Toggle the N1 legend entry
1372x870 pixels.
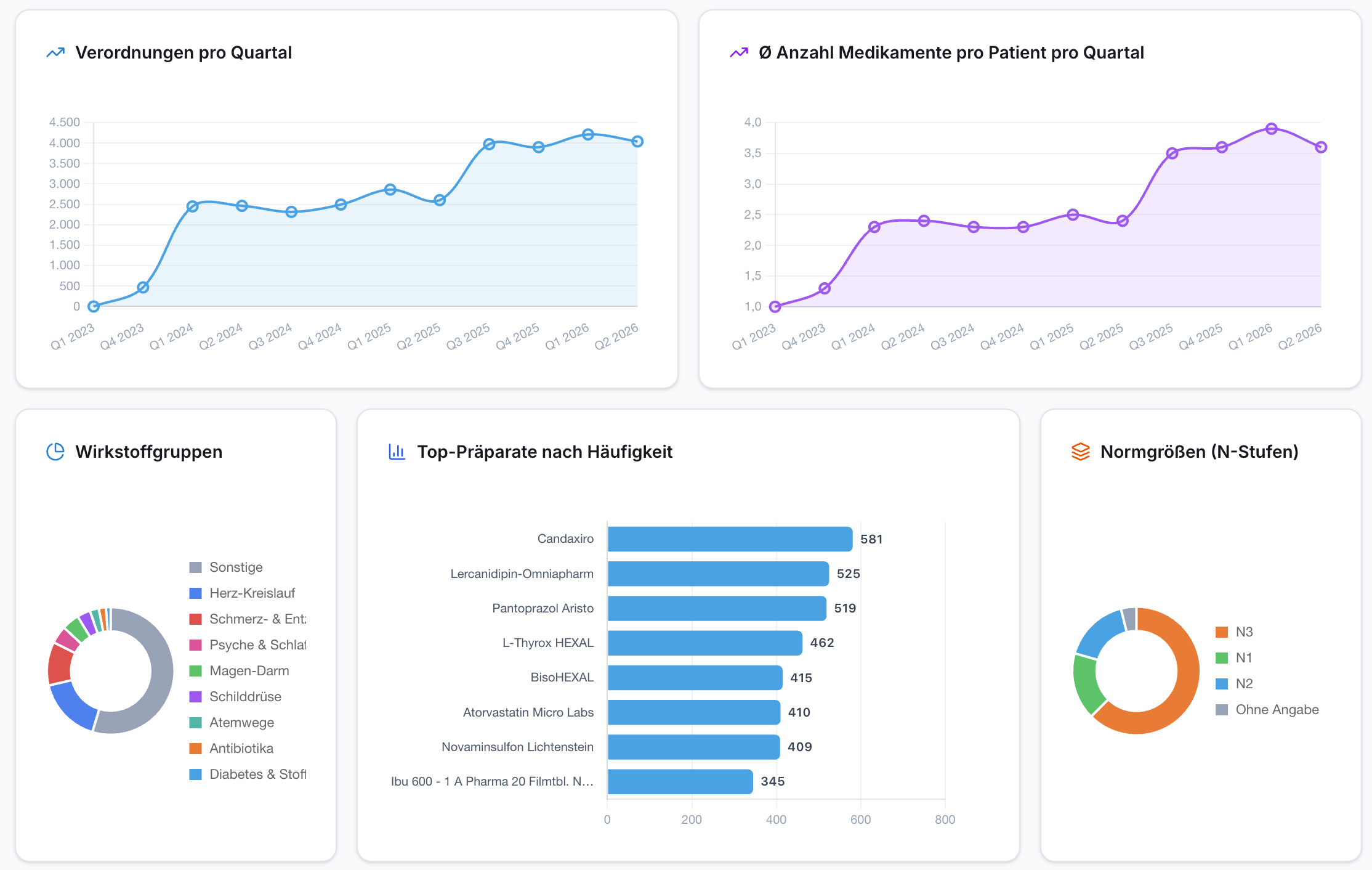tap(1234, 657)
